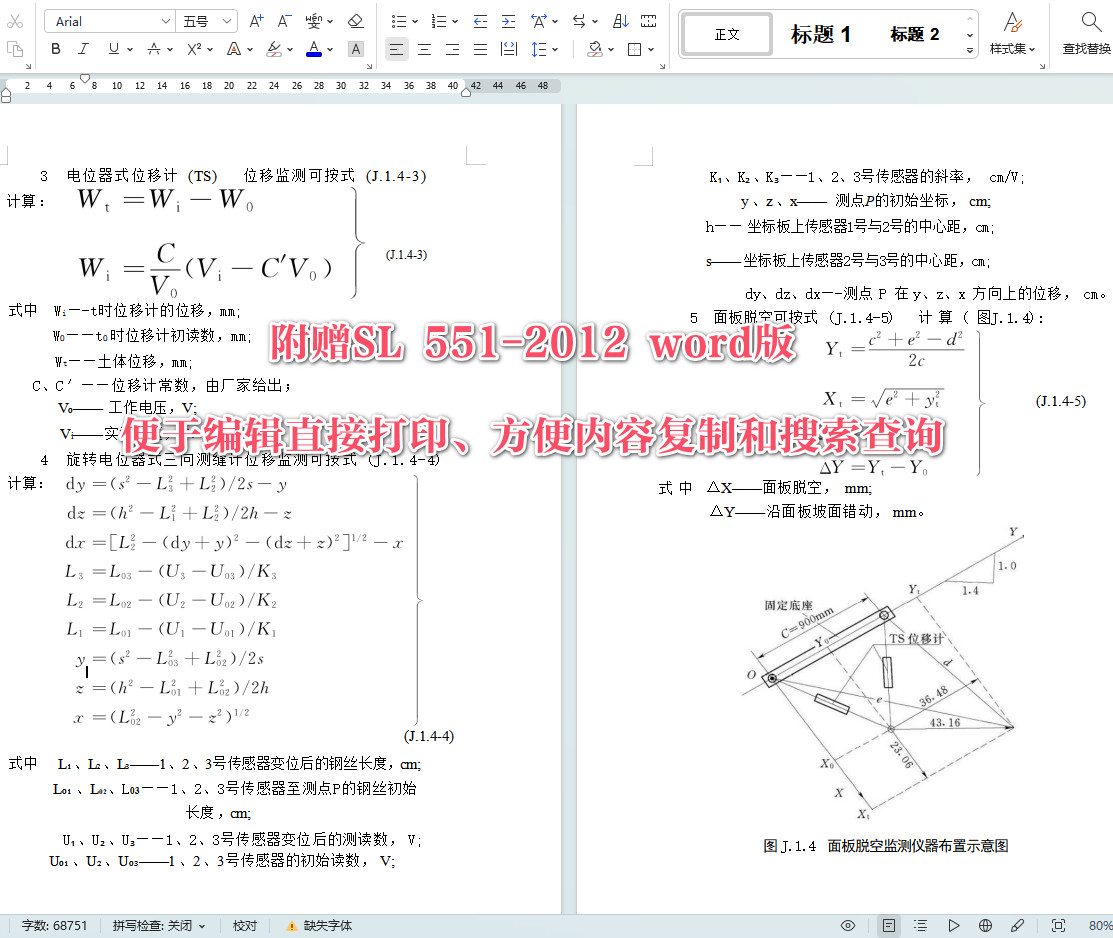Open the Format Painter tool

pyautogui.click(x=16, y=49)
